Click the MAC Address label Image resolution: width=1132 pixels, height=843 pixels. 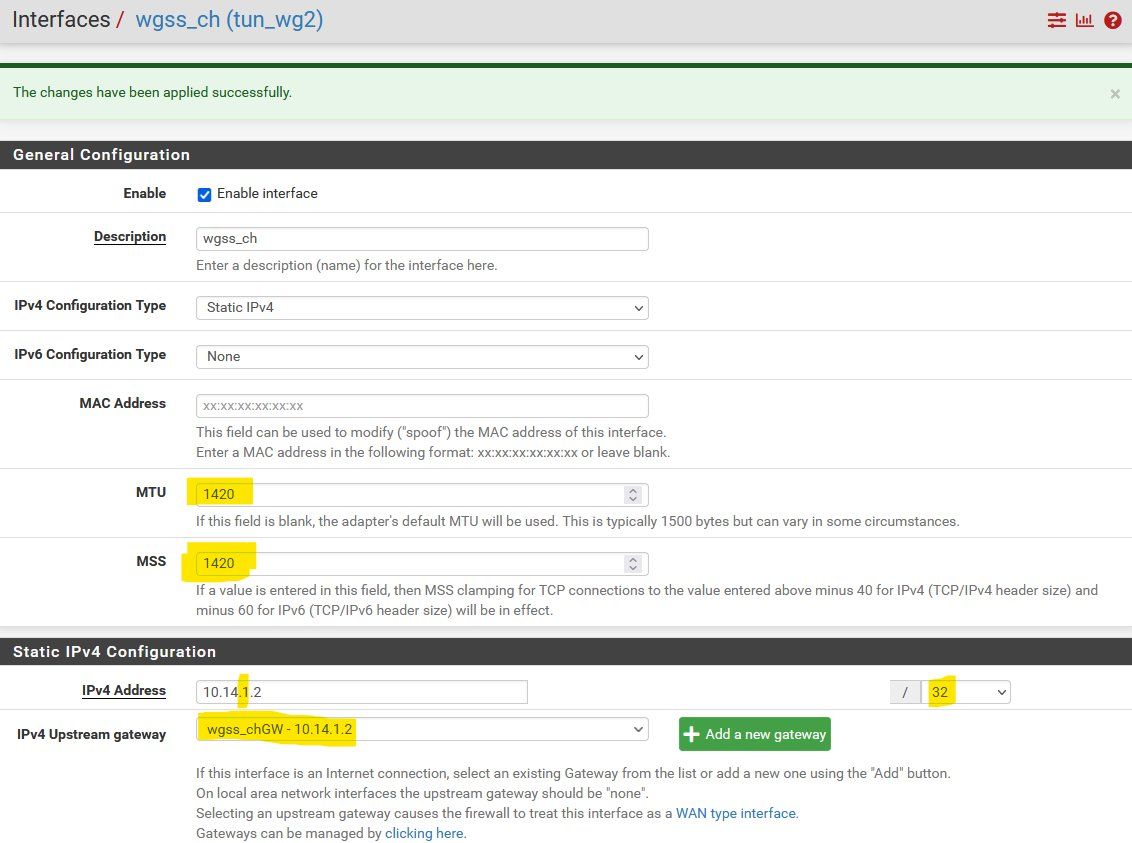[123, 403]
